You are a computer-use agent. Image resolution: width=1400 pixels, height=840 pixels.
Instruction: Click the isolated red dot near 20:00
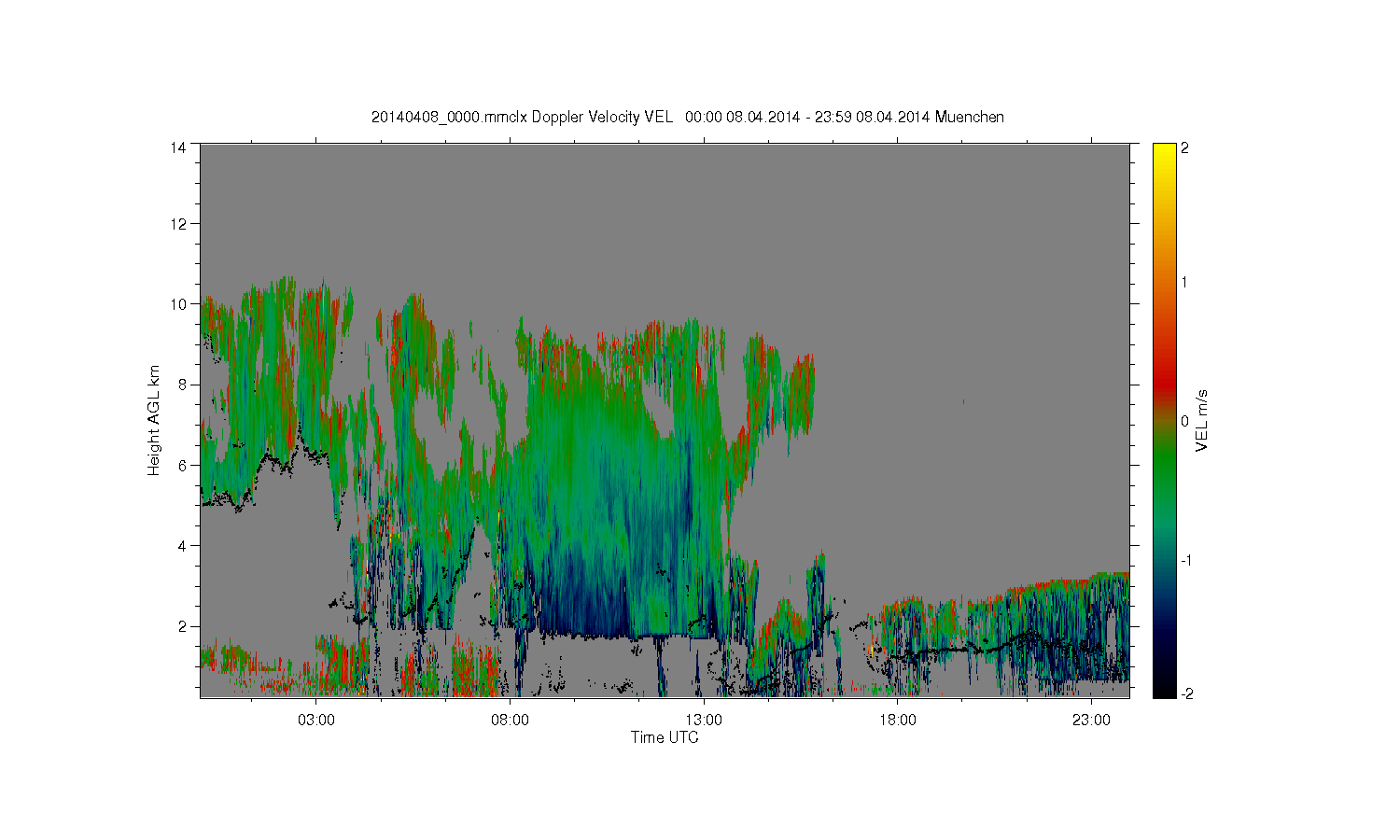pos(964,402)
